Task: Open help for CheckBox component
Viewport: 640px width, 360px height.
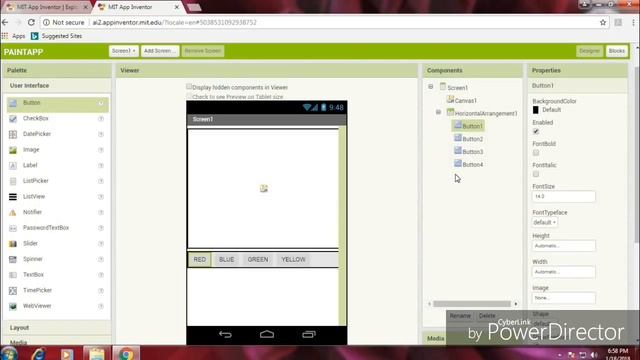Action: coord(101,119)
